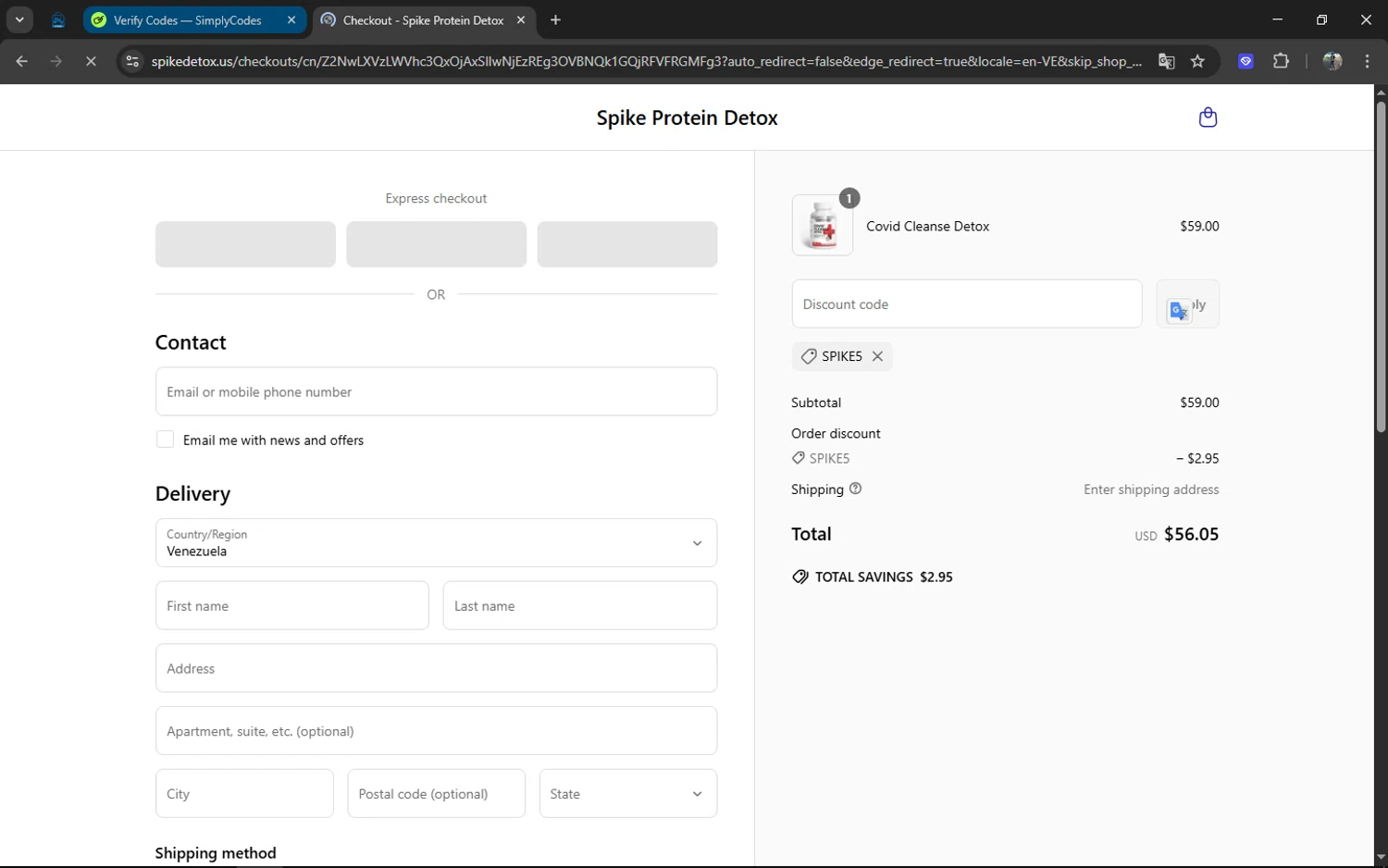Open the State dropdown
The width and height of the screenshot is (1388, 868).
pos(628,794)
